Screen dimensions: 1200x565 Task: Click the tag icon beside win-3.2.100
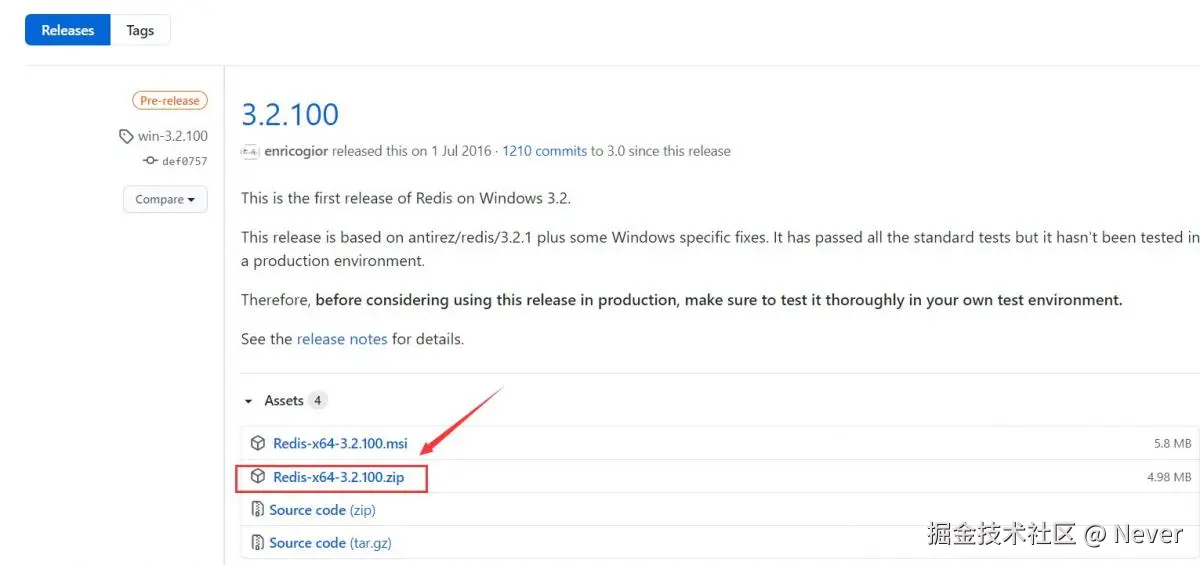pos(126,136)
